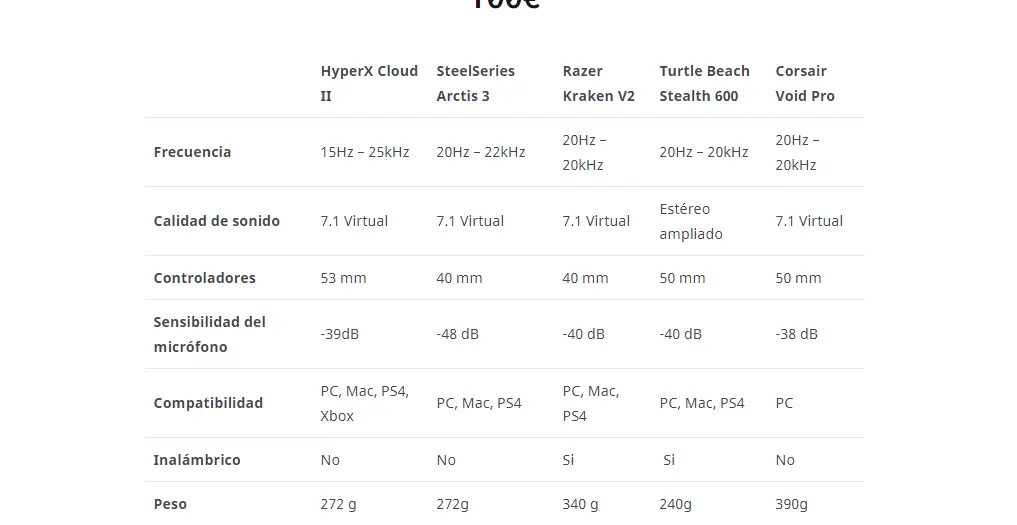Select the PC, Mac, PS4, Xbox cell

tap(364, 403)
